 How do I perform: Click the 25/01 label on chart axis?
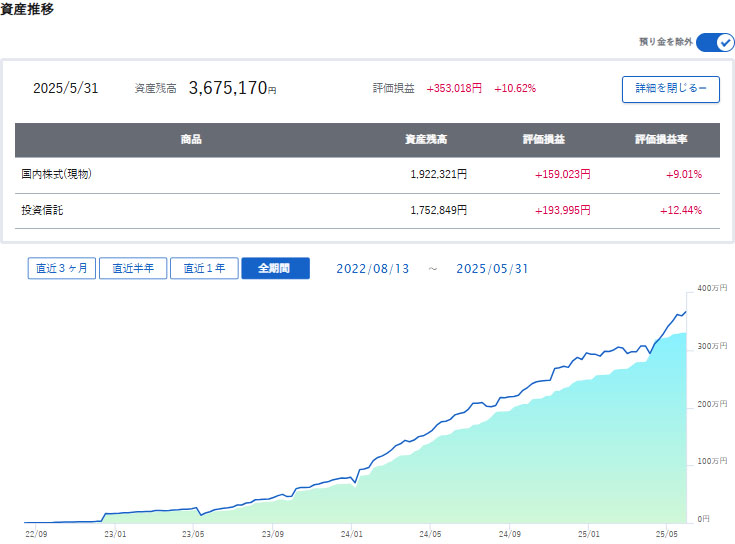588,534
